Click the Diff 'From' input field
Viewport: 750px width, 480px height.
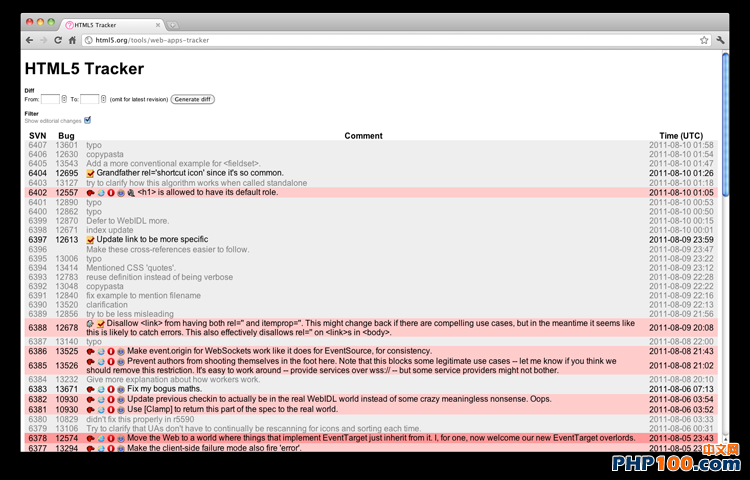tap(50, 99)
